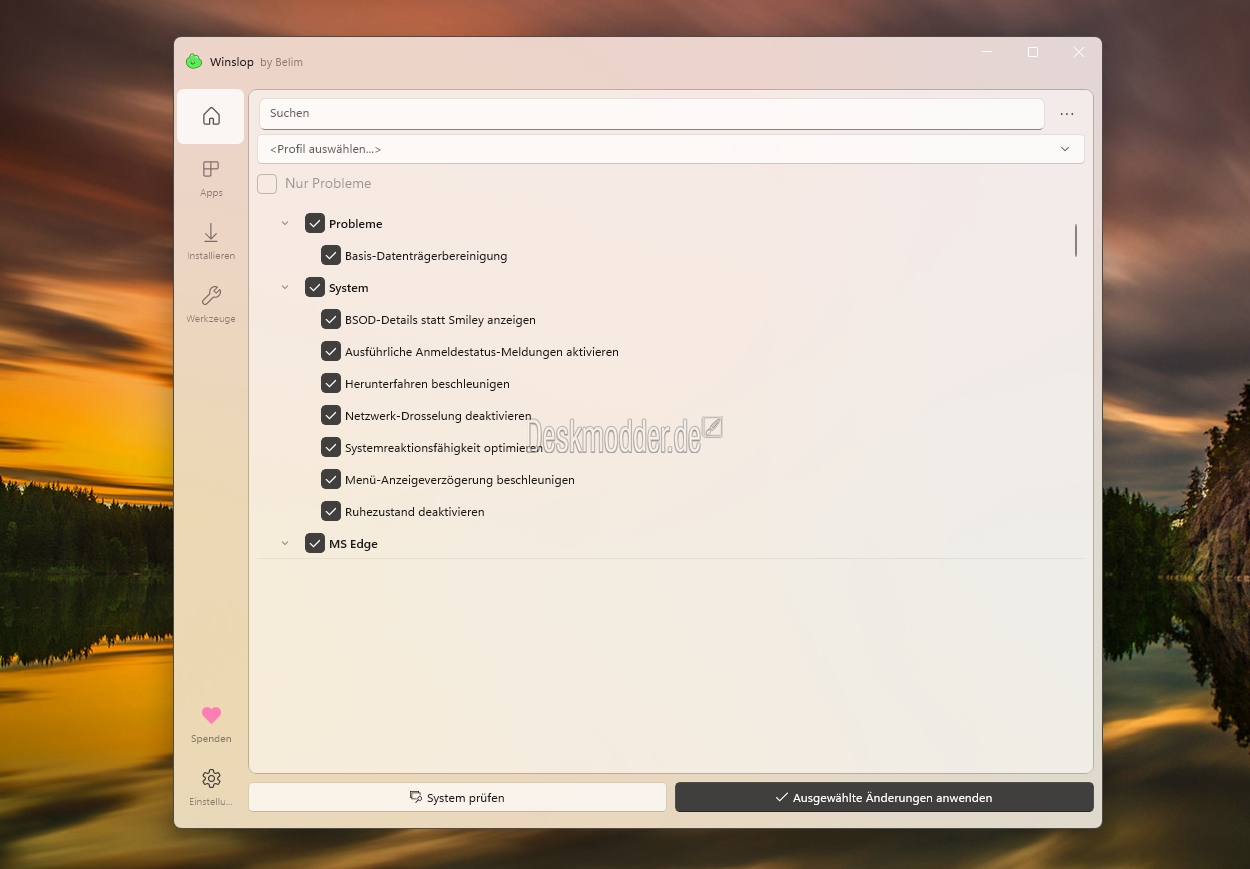The width and height of the screenshot is (1250, 869).
Task: Click the Spenden heart icon
Action: (x=211, y=716)
